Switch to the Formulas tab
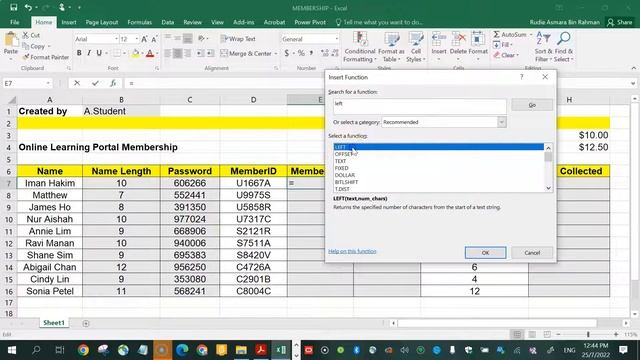Screen dimensions: 640x360 tap(139, 22)
